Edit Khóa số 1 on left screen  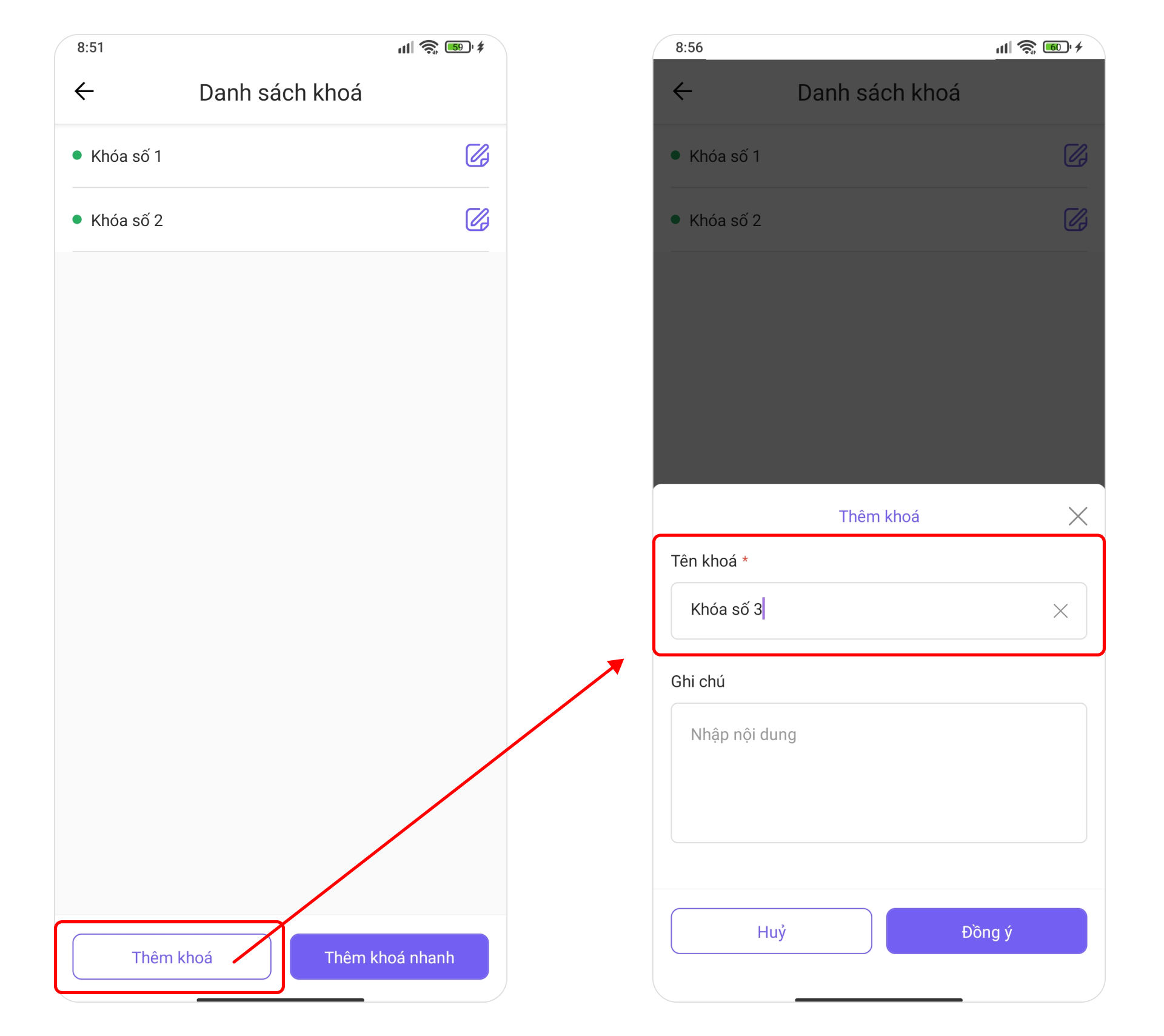[x=477, y=156]
